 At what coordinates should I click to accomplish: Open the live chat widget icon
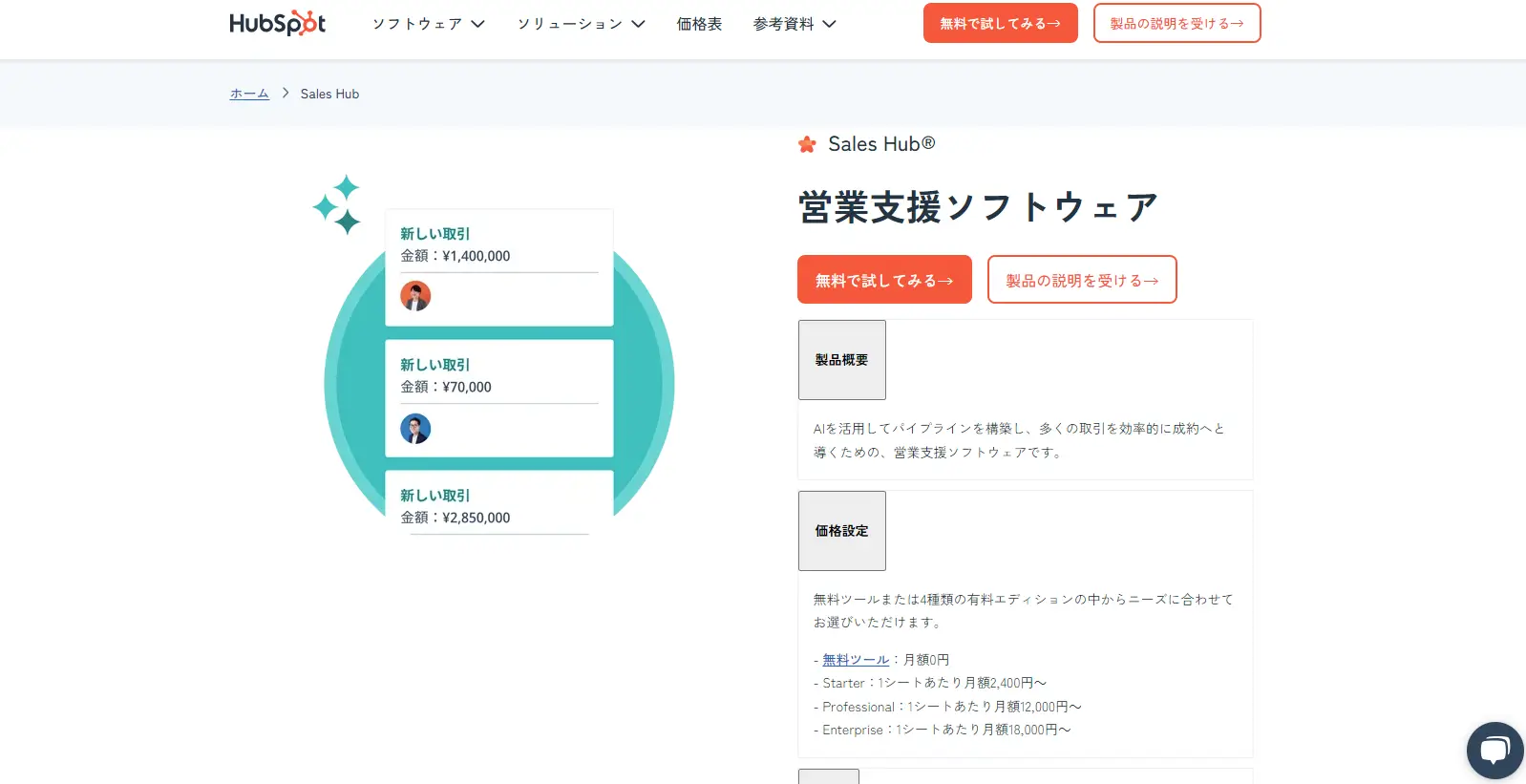[x=1494, y=751]
